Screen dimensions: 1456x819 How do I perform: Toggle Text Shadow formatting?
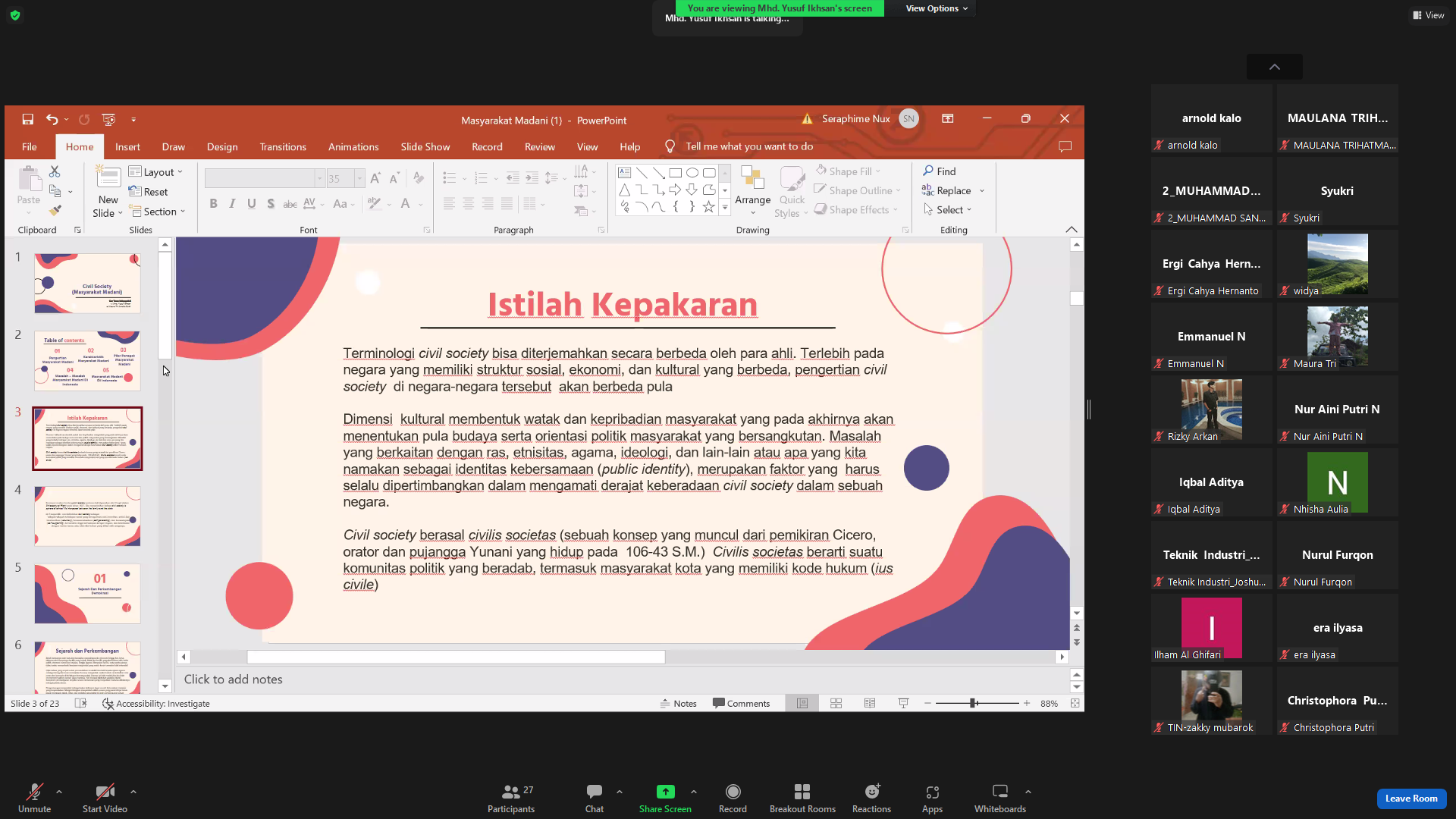pos(271,203)
